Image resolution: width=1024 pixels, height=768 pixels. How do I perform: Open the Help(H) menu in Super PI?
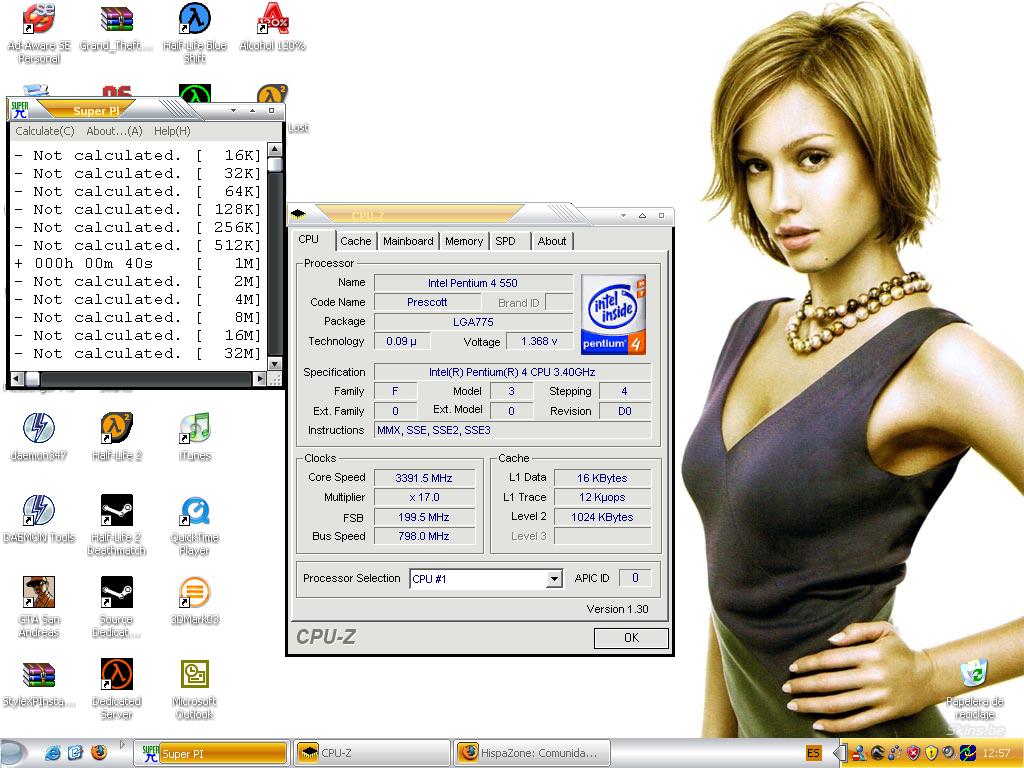172,131
